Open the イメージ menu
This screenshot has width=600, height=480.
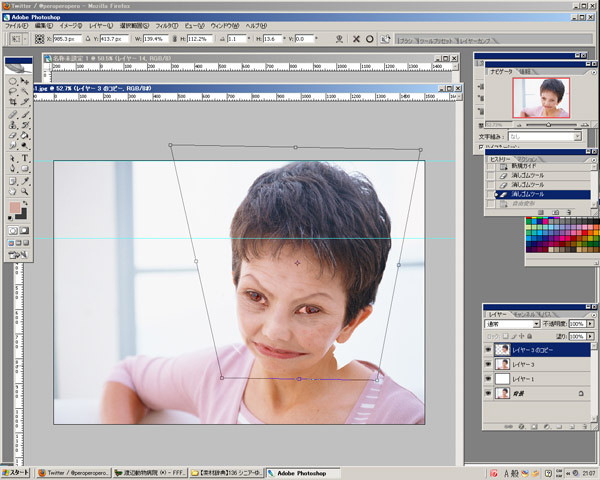tap(71, 26)
